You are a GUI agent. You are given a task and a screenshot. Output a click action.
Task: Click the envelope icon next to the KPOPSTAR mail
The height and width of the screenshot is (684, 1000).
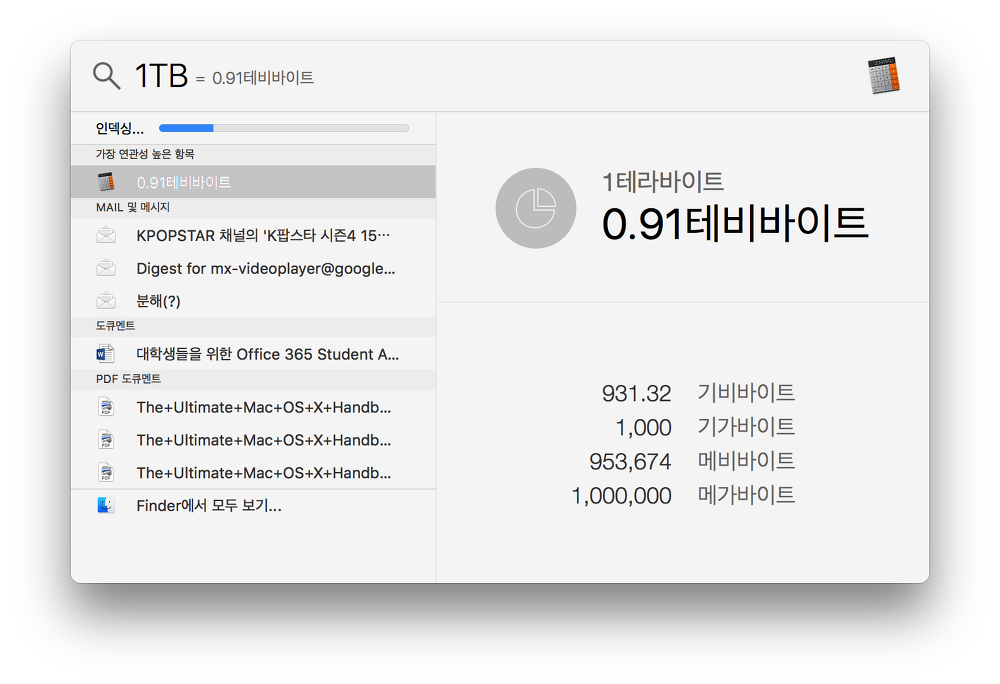point(106,236)
